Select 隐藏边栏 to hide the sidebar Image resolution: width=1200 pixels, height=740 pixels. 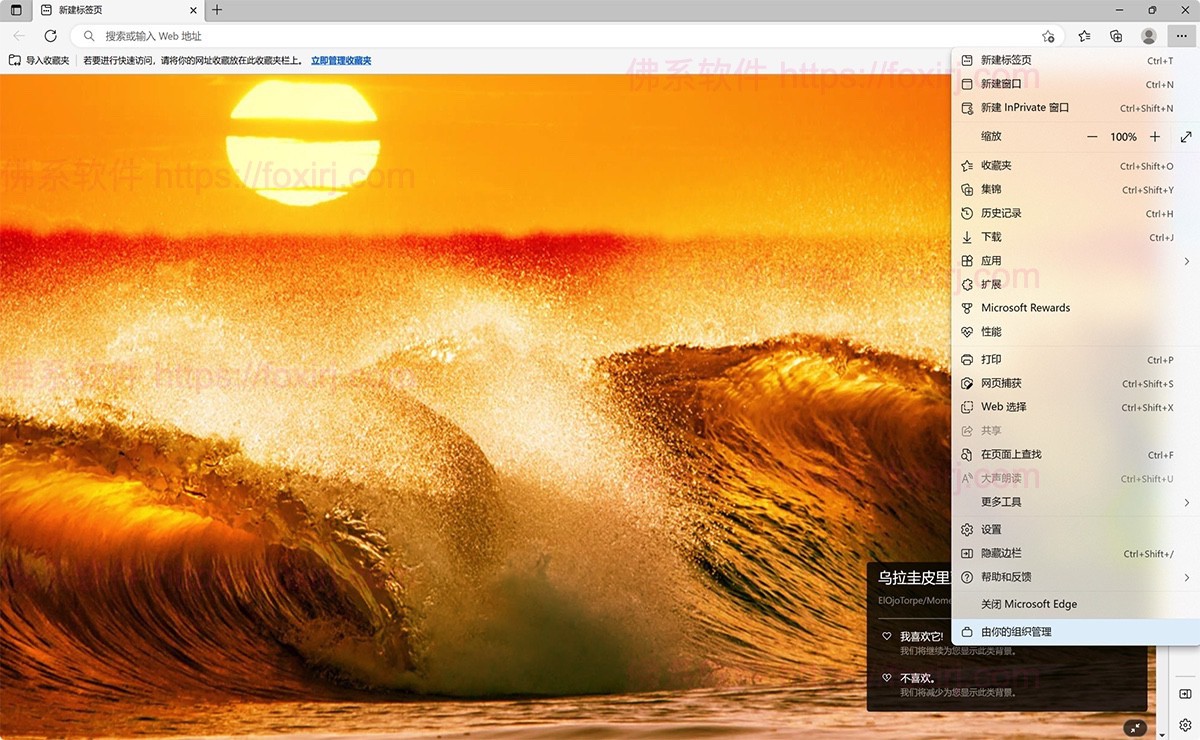(x=1003, y=553)
